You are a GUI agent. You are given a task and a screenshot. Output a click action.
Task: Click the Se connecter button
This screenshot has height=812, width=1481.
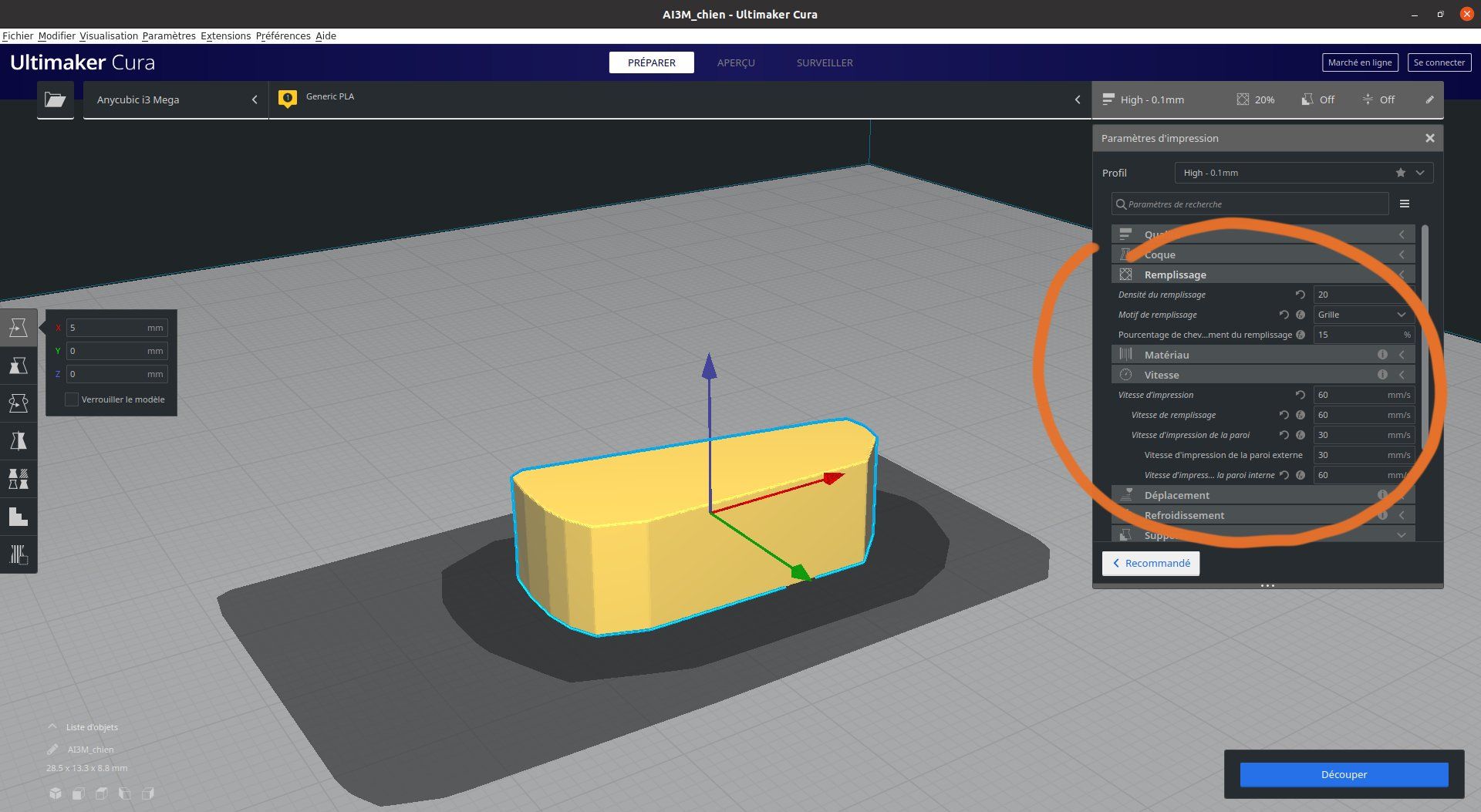click(x=1439, y=62)
